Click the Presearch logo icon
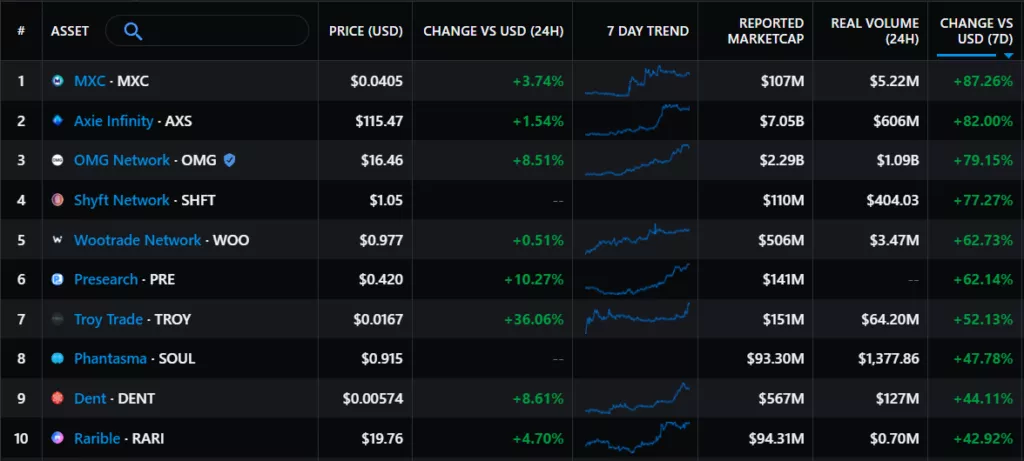Screen dimensions: 1024x461 pos(58,279)
